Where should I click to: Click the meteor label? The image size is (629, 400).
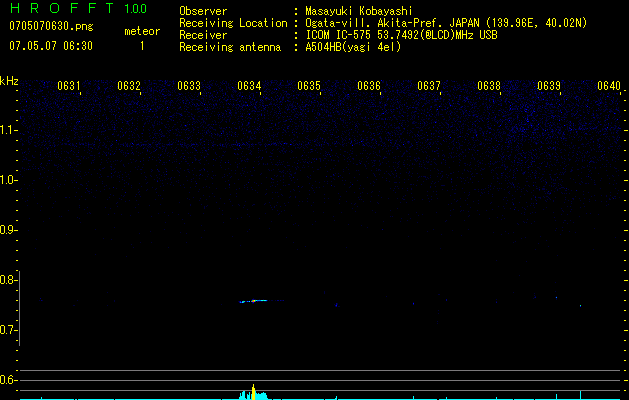[142, 31]
